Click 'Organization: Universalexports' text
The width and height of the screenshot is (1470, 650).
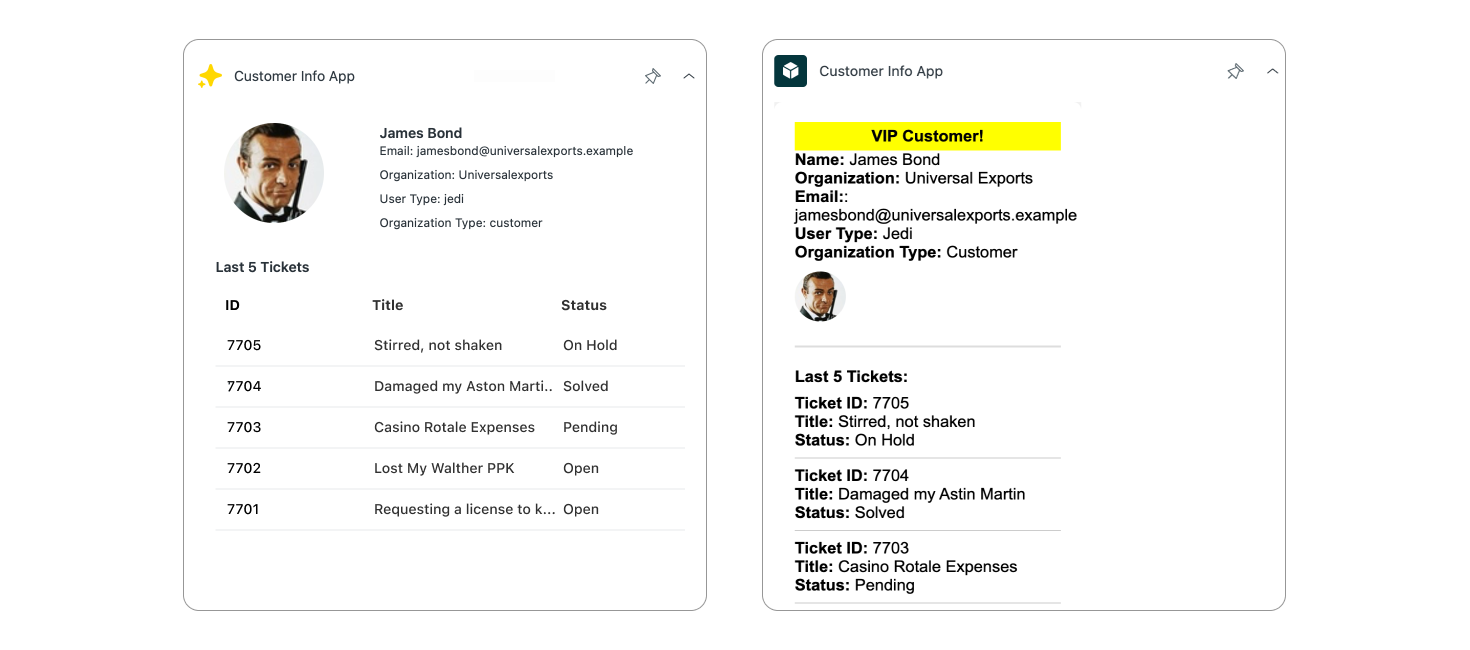(x=466, y=175)
